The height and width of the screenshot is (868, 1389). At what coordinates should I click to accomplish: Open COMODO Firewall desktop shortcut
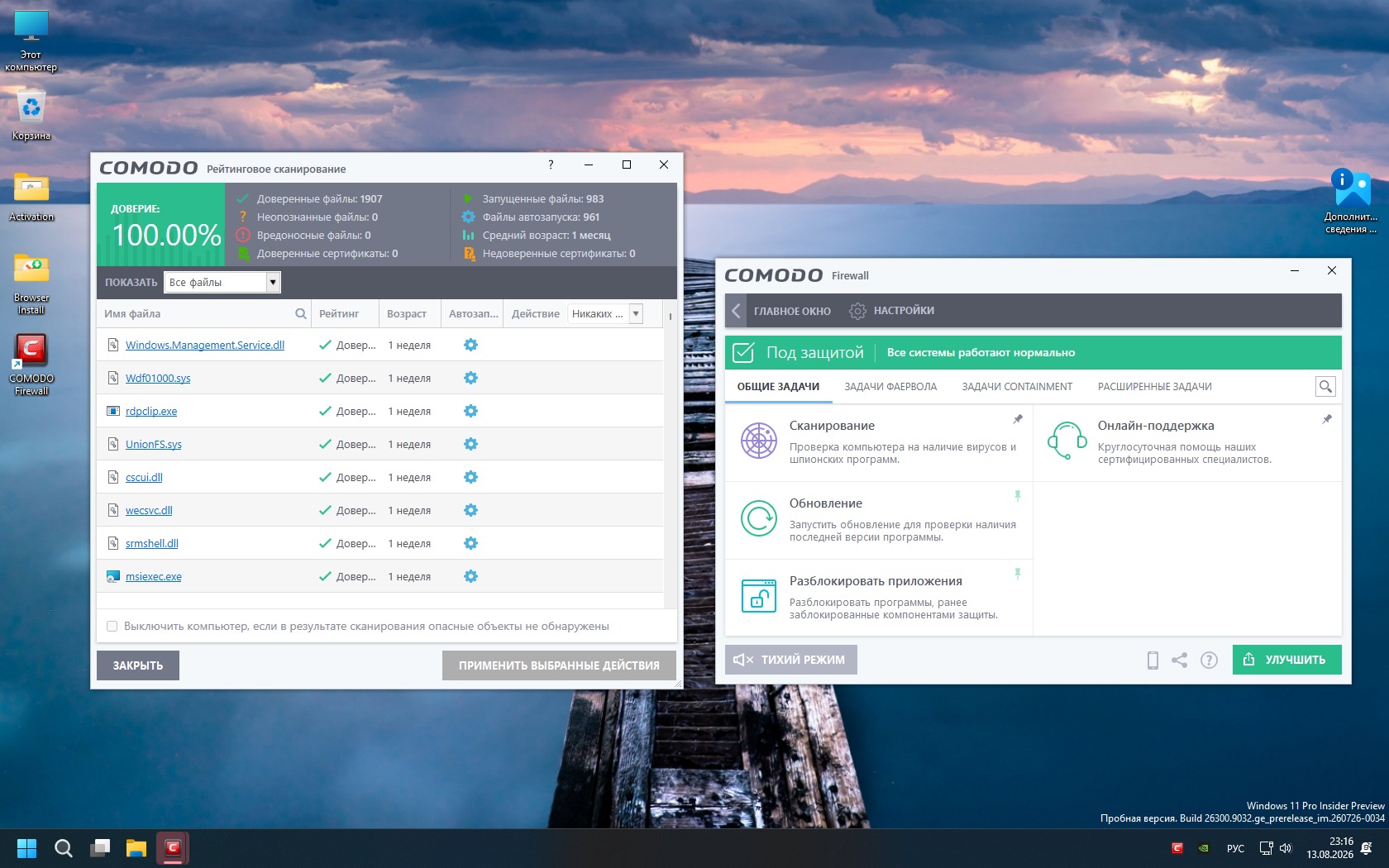point(31,364)
